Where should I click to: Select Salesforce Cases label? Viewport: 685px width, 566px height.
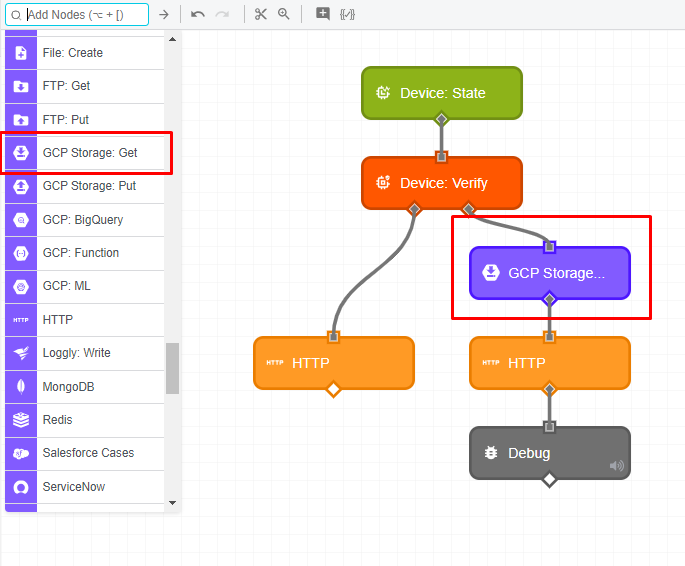88,453
